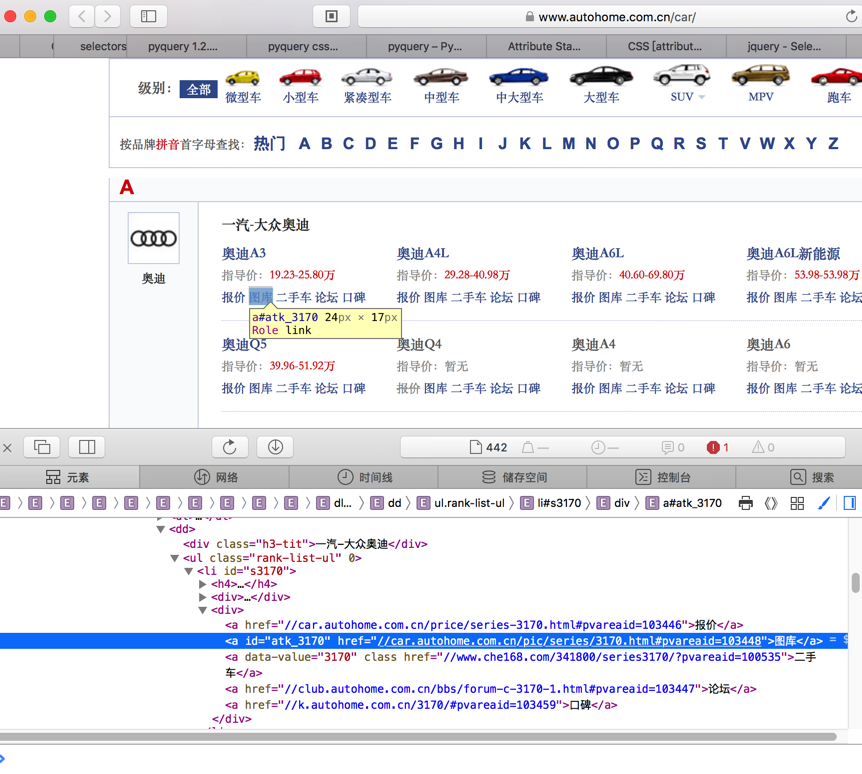Image resolution: width=862 pixels, height=774 pixels.
Task: Click the Safari address bar URL field
Action: [610, 16]
